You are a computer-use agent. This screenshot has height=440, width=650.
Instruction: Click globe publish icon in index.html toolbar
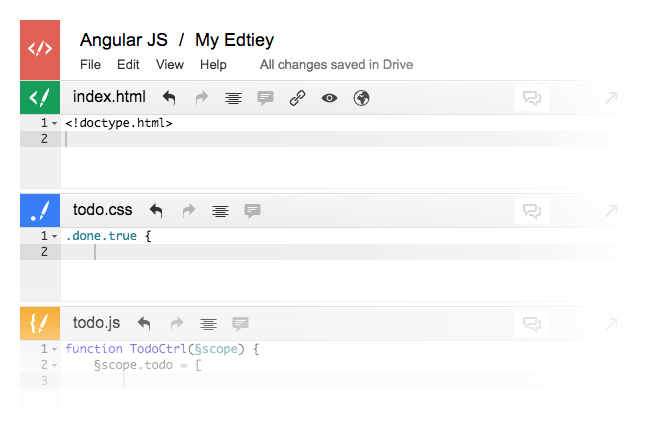tap(361, 98)
